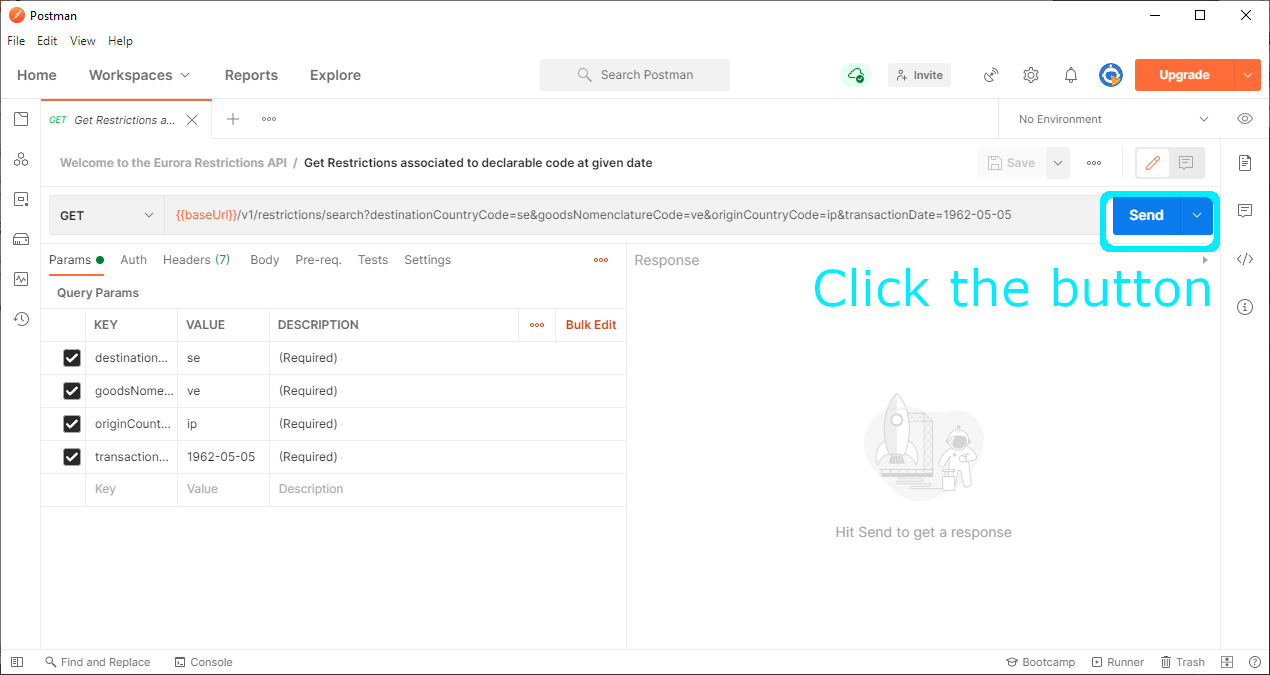Open the View menu
The image size is (1270, 675).
(x=83, y=41)
